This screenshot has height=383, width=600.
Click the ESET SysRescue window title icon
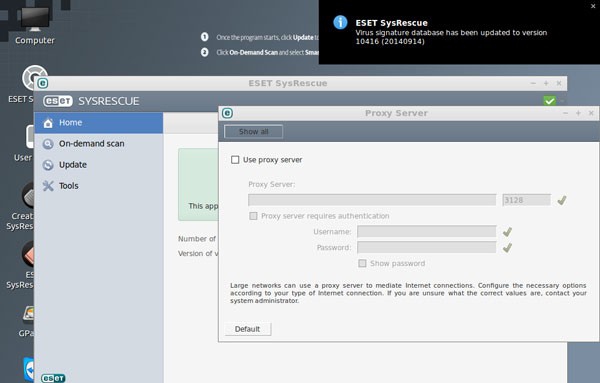tap(43, 83)
